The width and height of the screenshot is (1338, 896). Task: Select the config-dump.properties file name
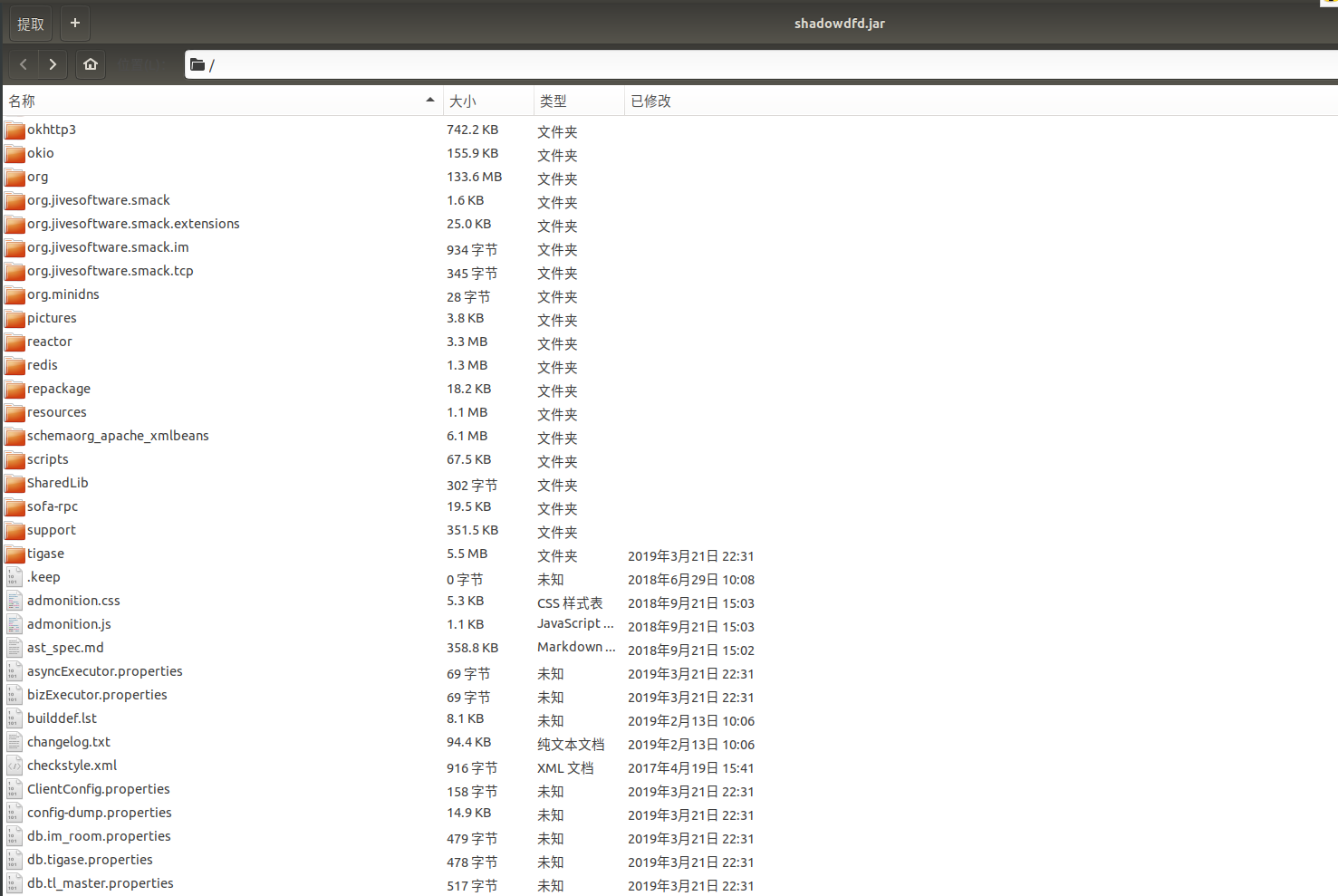[x=100, y=813]
